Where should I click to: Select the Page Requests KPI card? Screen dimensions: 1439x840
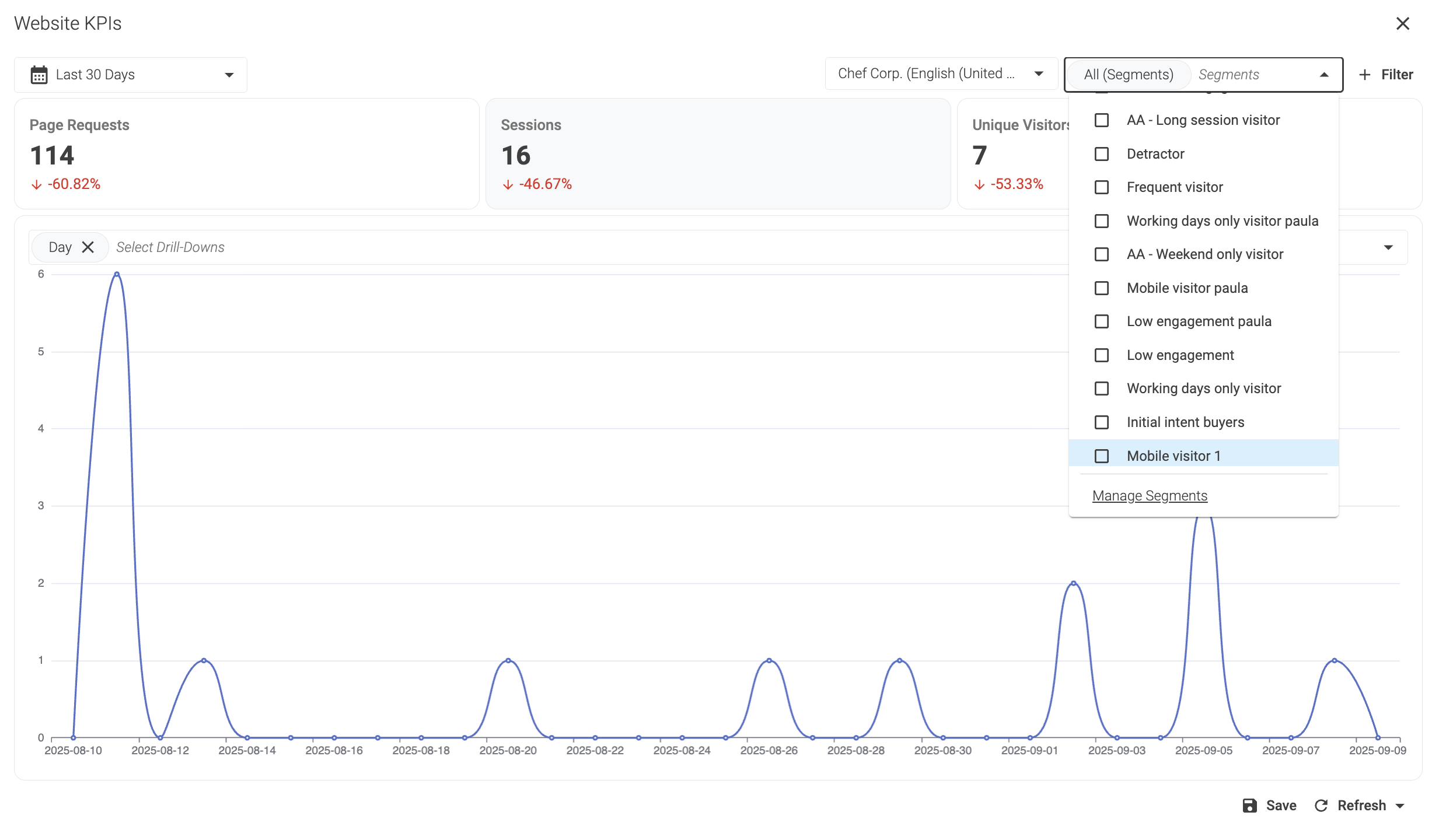point(246,154)
